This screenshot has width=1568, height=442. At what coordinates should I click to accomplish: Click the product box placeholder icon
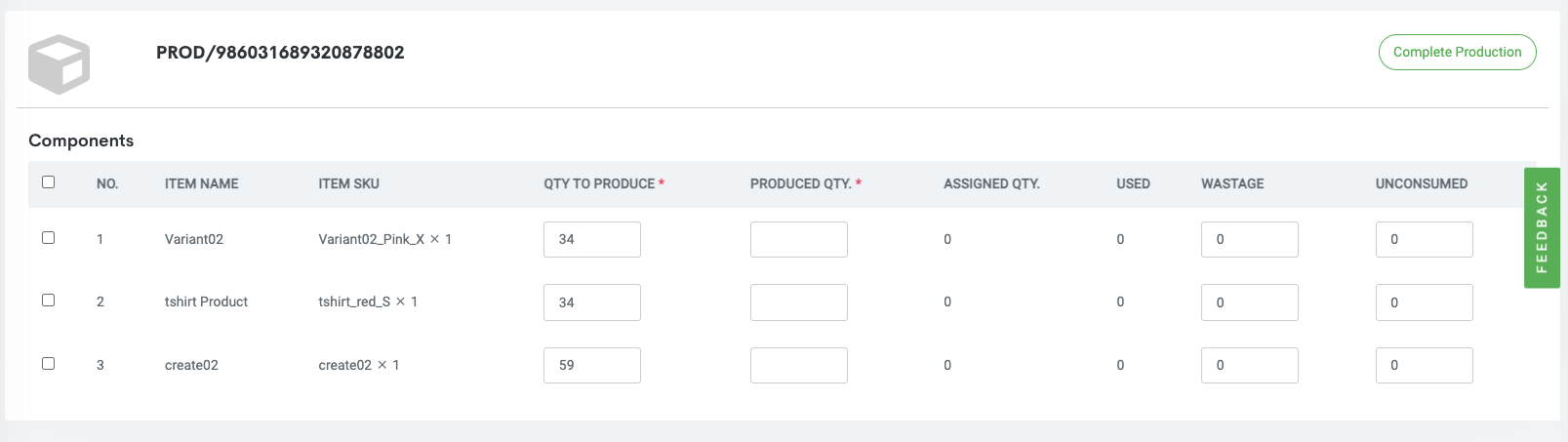click(x=59, y=64)
